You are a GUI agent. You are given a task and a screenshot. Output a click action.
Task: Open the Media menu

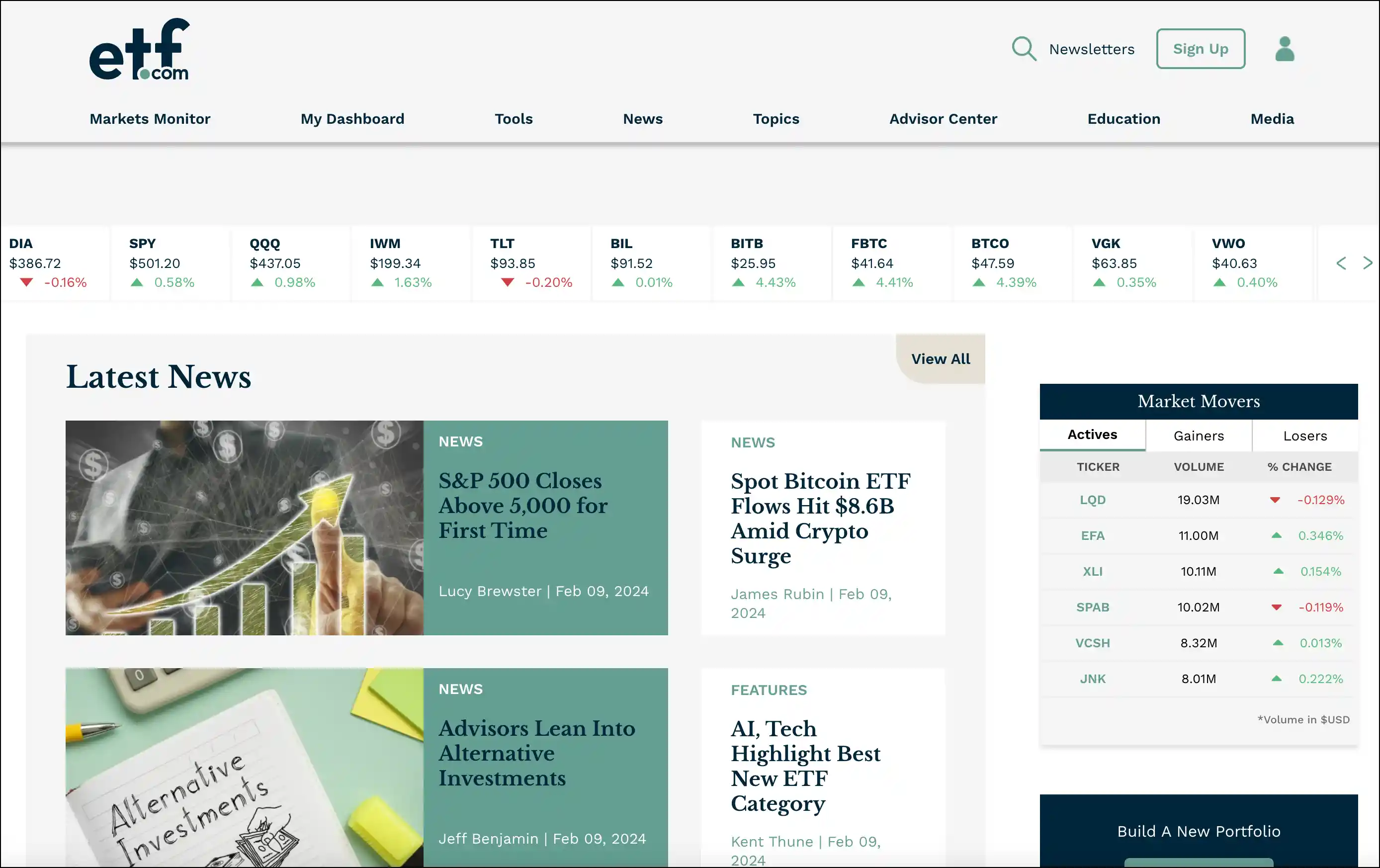point(1272,119)
